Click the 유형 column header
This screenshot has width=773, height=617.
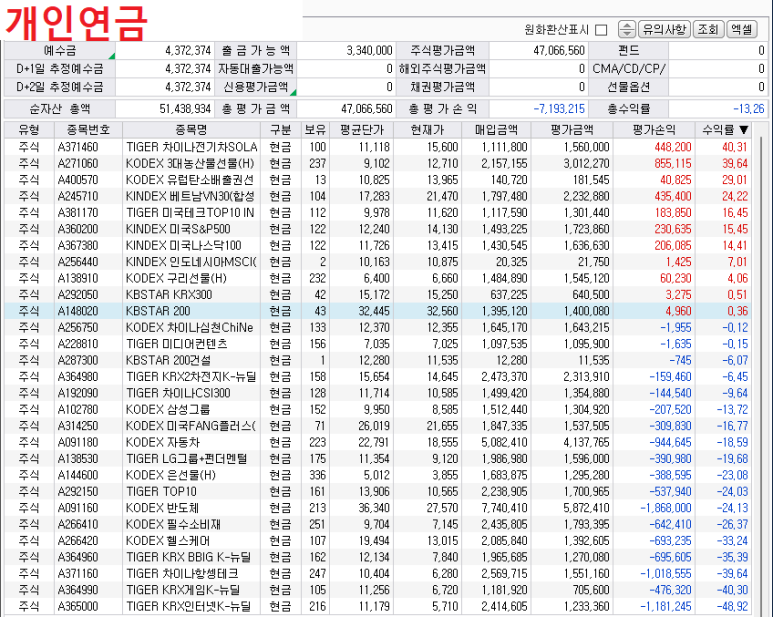[x=29, y=130]
